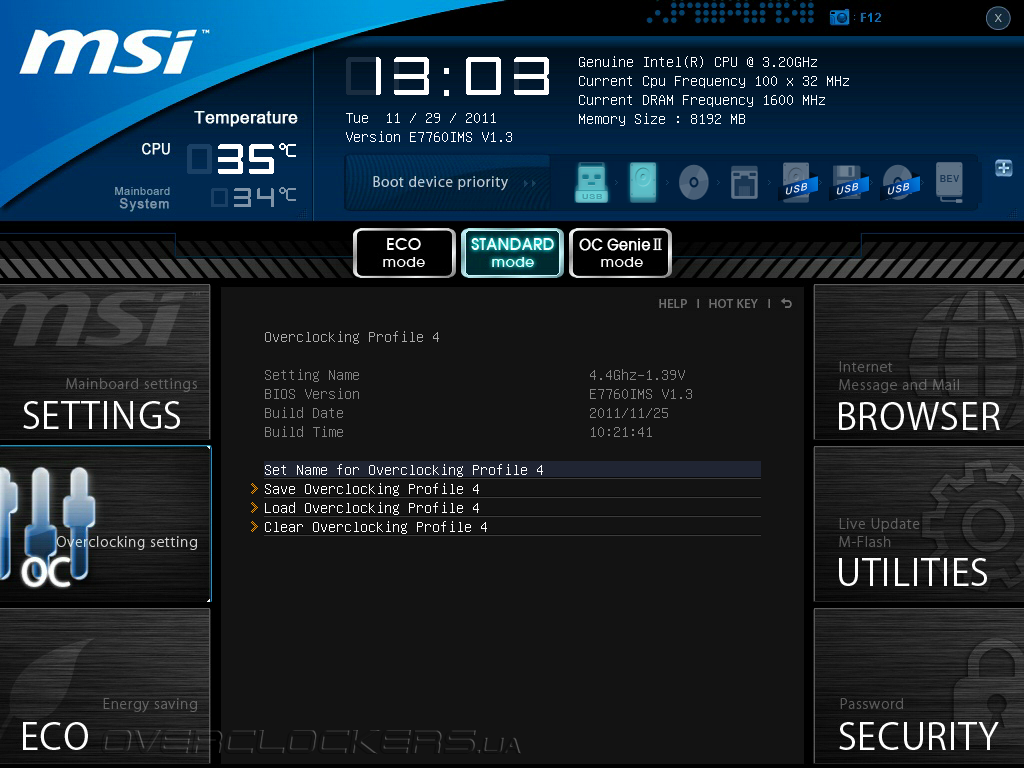Screen dimensions: 1024x768
Task: Click the CPU temperature 35°C reading
Action: 242,158
